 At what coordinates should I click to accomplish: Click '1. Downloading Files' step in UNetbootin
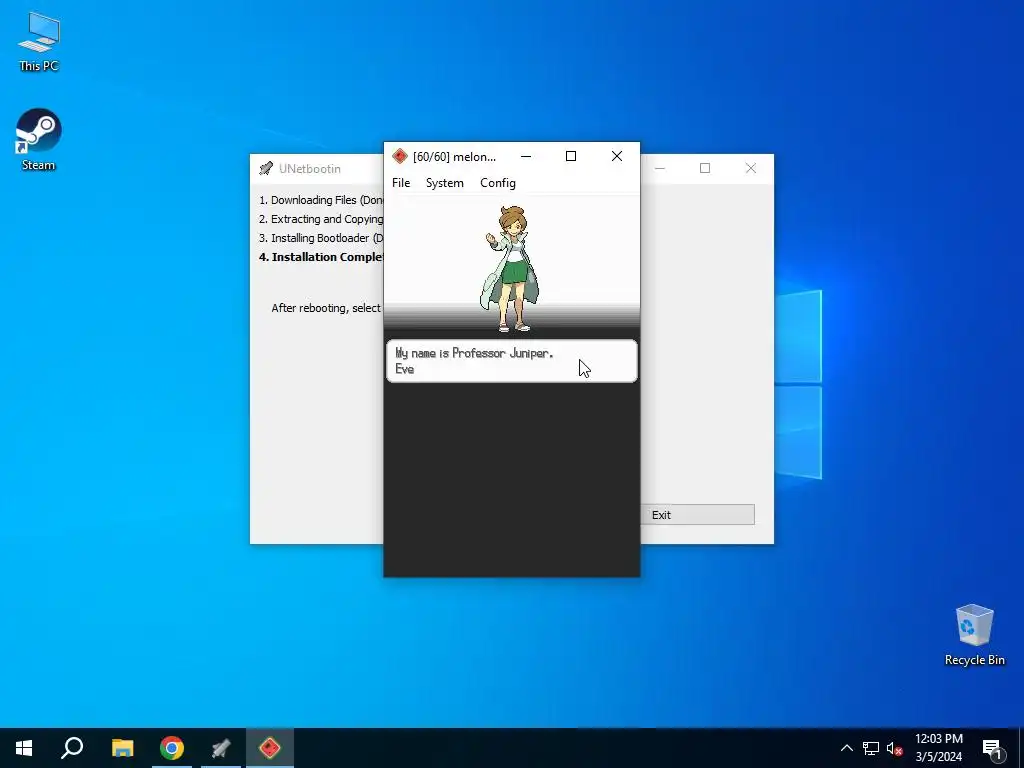(x=321, y=200)
